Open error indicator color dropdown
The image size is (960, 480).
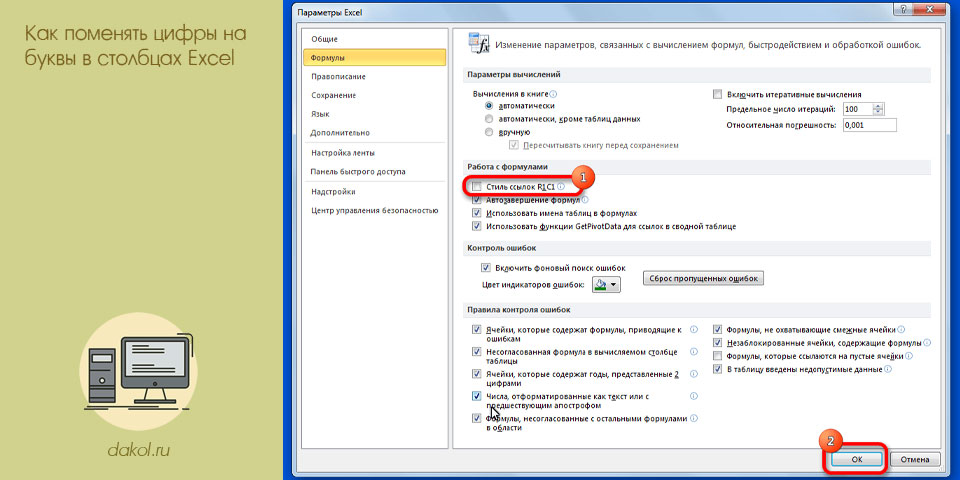tap(607, 285)
